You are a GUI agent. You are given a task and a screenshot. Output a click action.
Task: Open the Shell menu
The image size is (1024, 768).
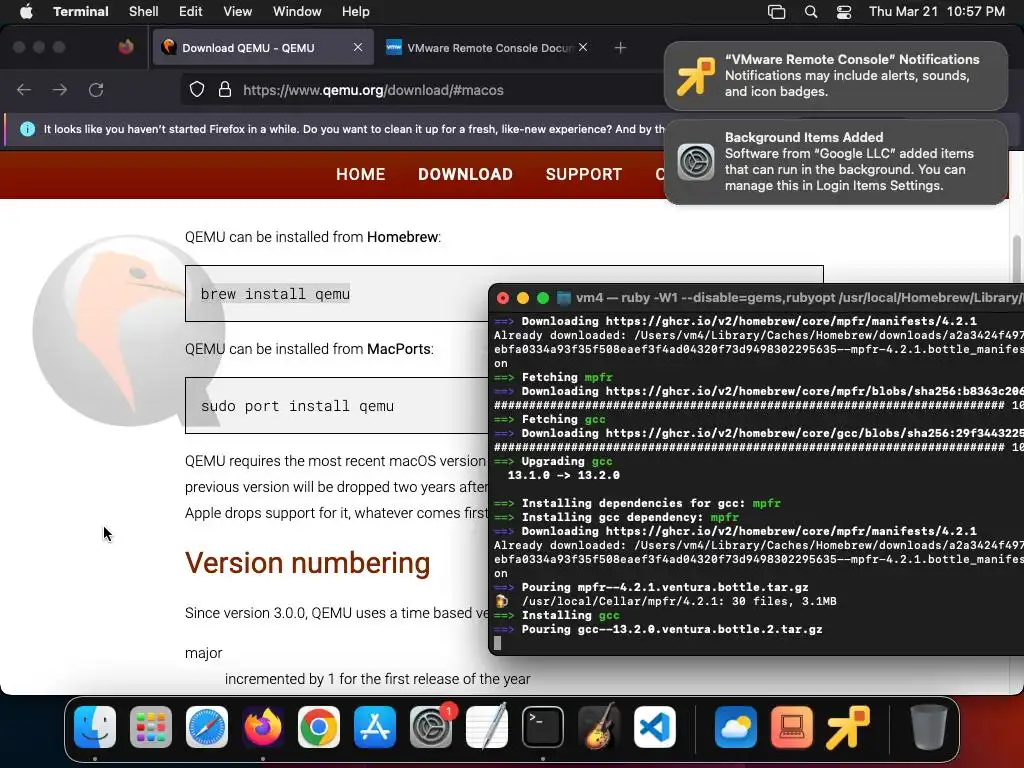coord(143,12)
